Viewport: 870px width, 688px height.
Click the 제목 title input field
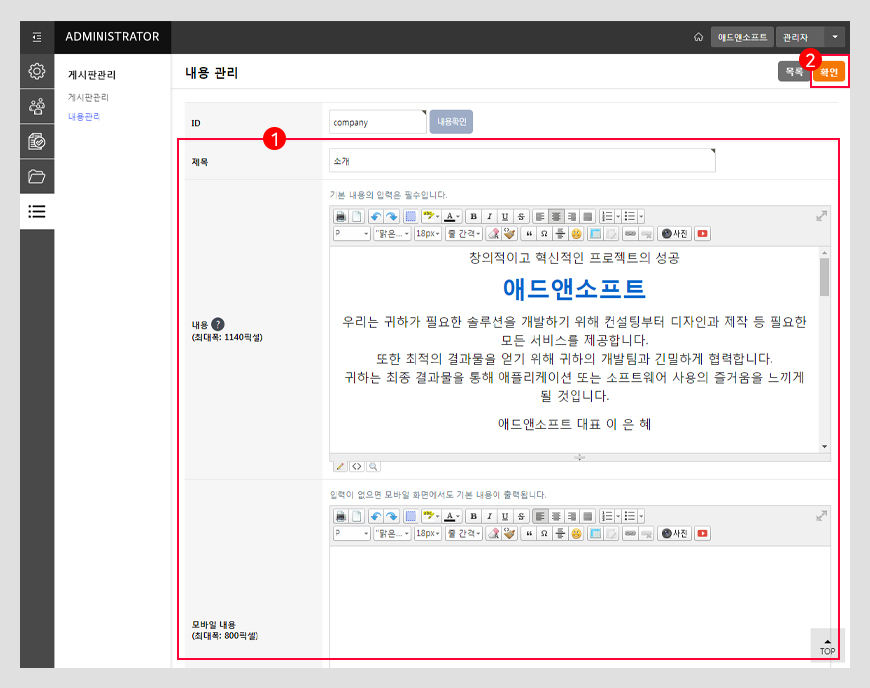click(522, 160)
